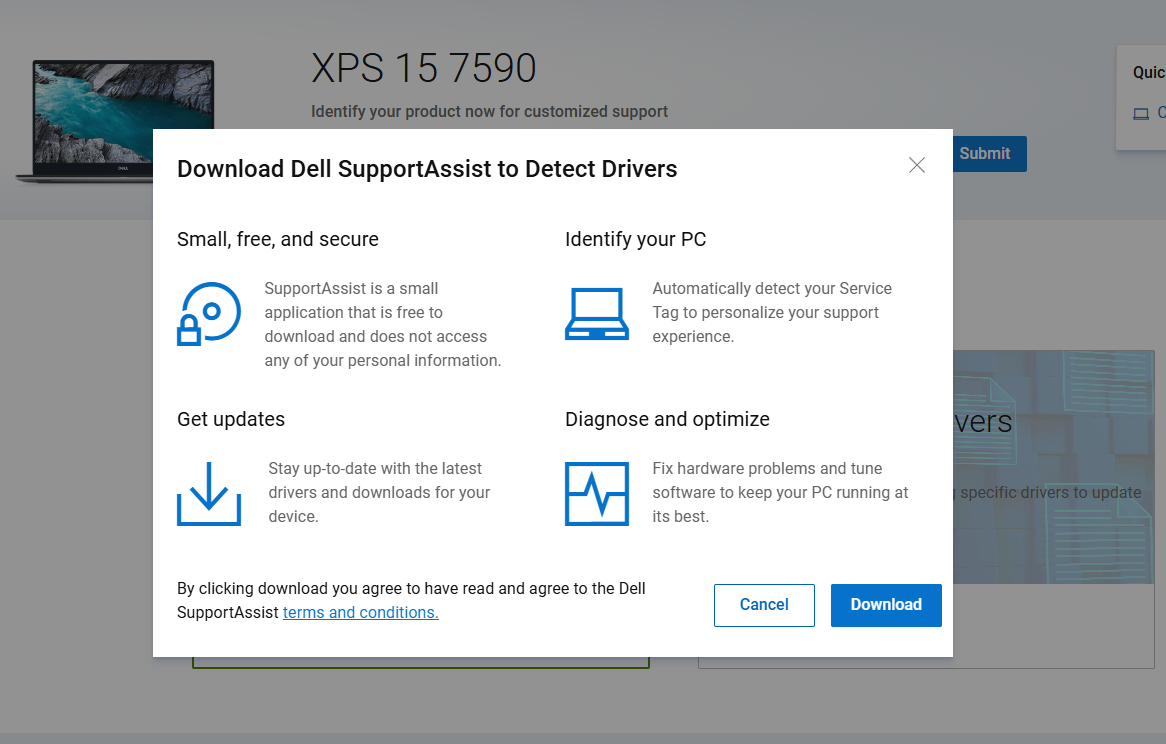Viewport: 1166px width, 744px height.
Task: Open the terms and conditions link
Action: pos(360,613)
